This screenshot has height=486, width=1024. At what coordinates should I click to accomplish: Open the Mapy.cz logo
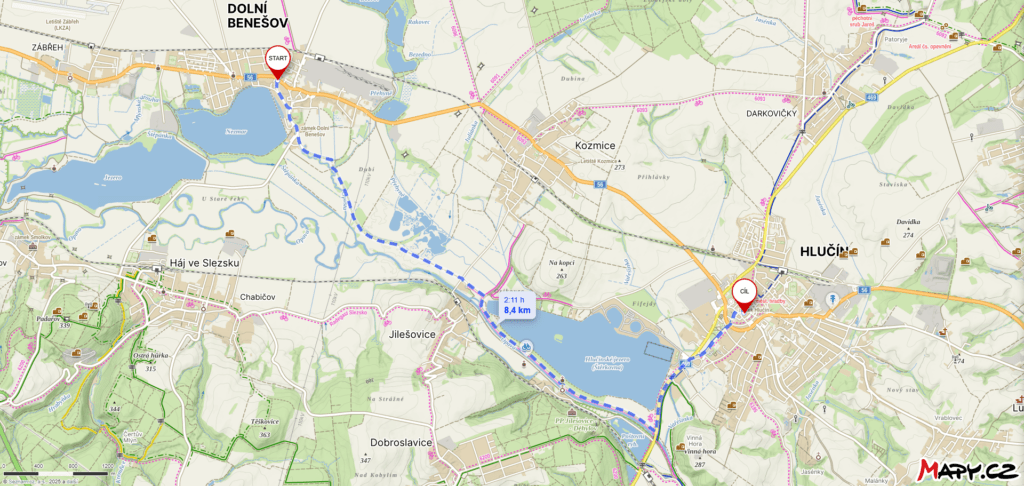(x=968, y=469)
